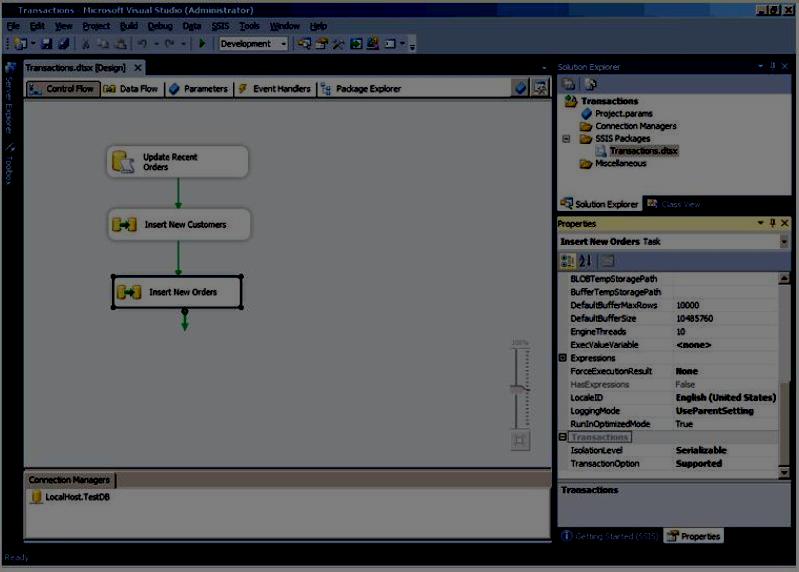This screenshot has height=572, width=799.
Task: Open the Undo history dropdown arrow
Action: click(156, 44)
